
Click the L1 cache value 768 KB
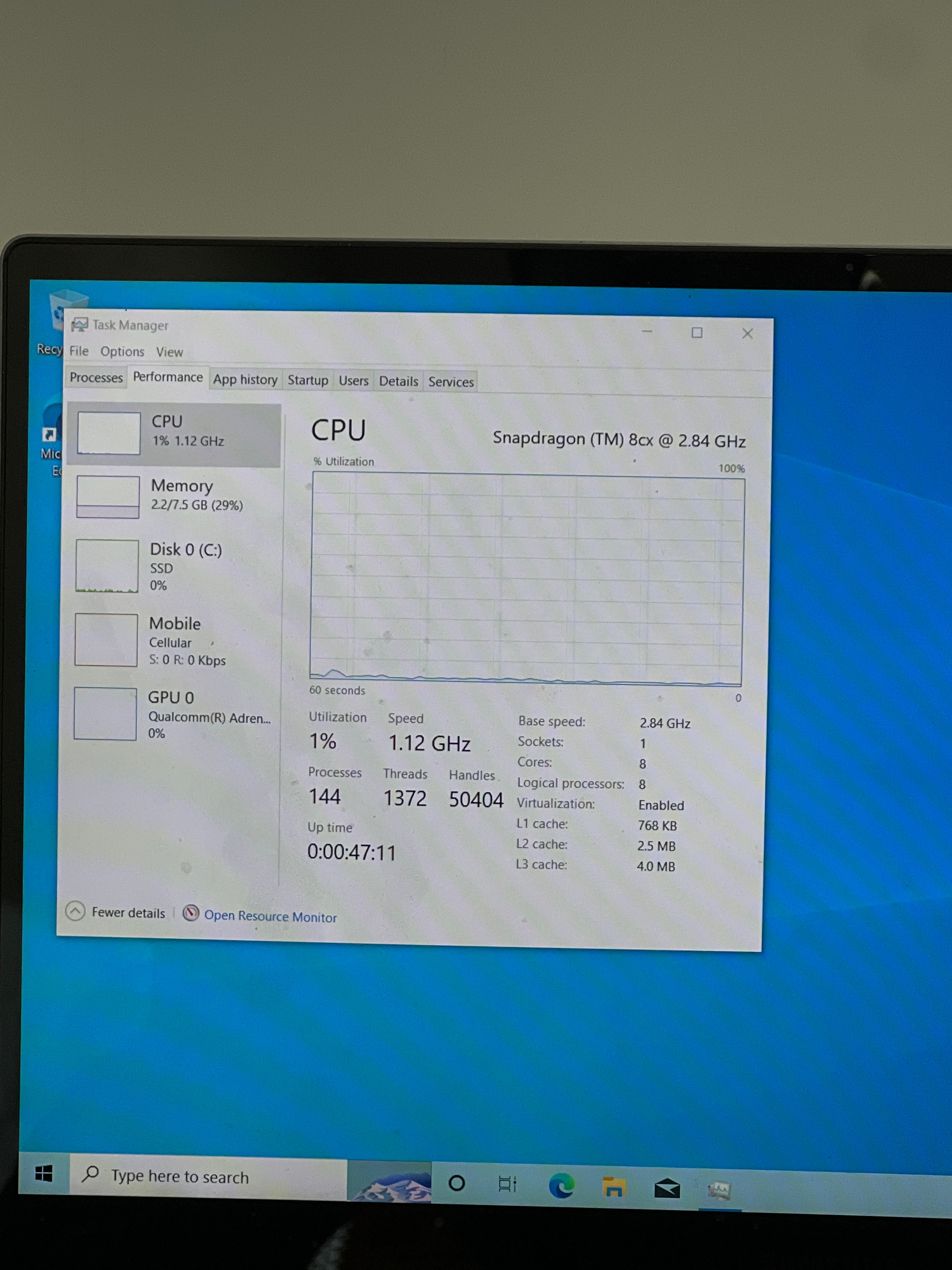pyautogui.click(x=657, y=826)
